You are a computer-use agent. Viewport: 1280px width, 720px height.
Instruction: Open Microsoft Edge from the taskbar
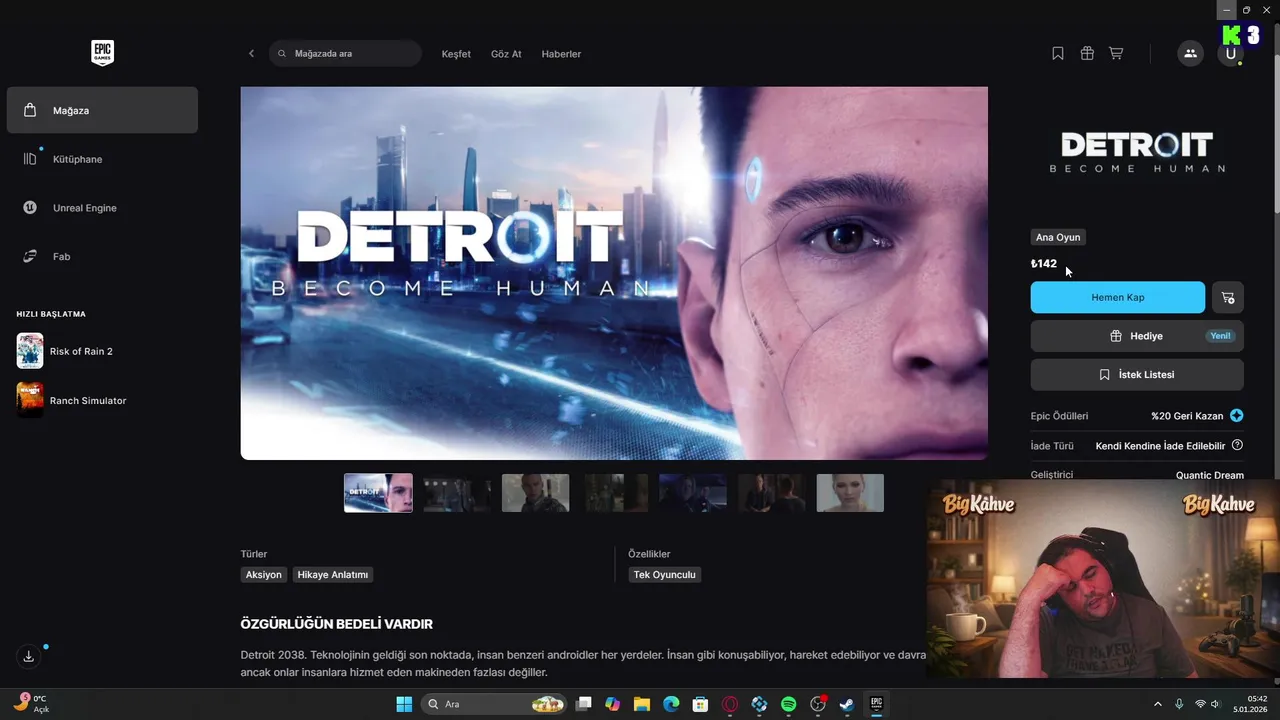(671, 704)
